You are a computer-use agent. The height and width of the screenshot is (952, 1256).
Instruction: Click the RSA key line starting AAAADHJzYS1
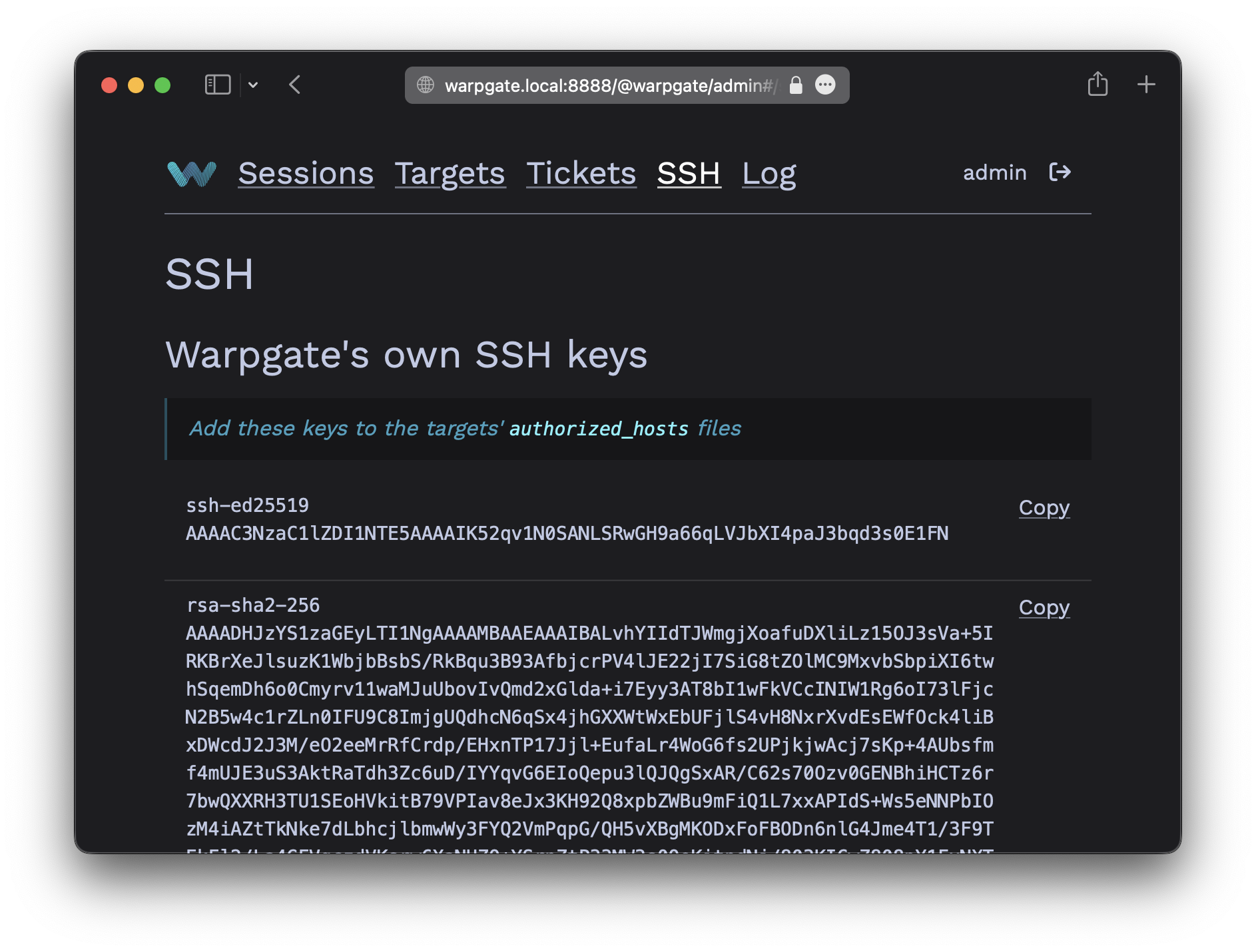click(x=589, y=633)
